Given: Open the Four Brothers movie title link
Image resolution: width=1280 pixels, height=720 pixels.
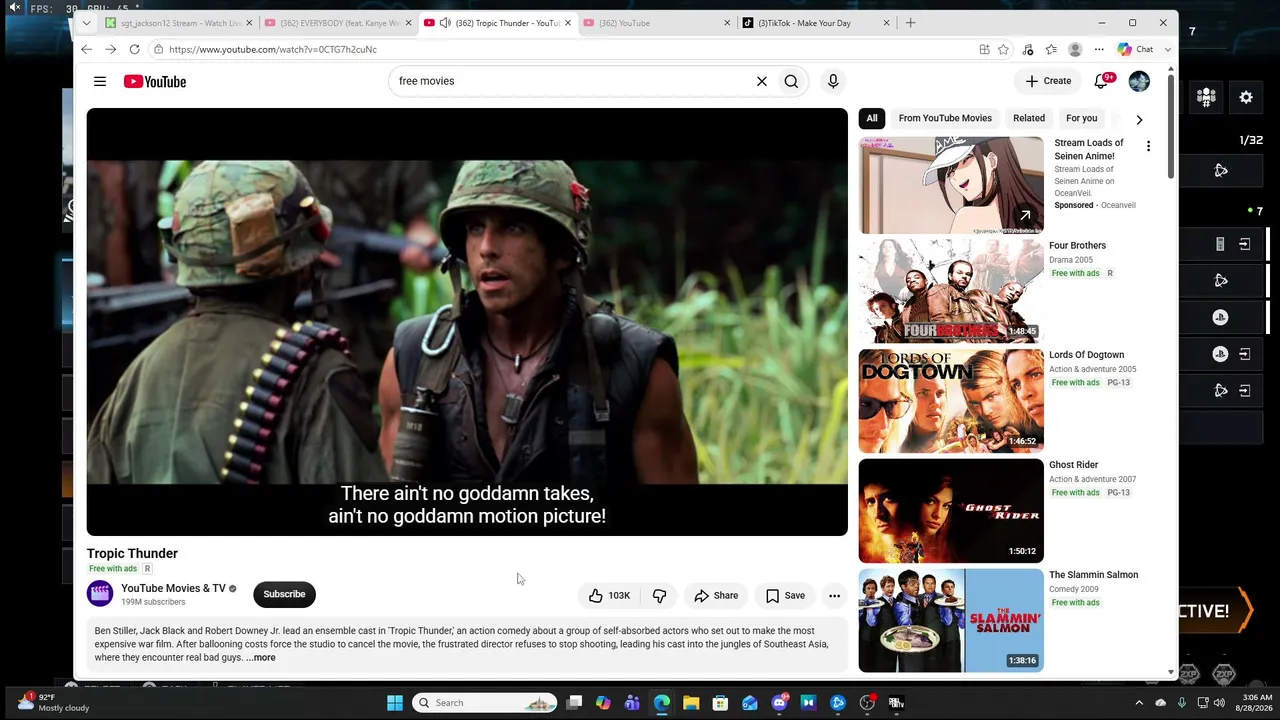Looking at the screenshot, I should tap(1077, 246).
